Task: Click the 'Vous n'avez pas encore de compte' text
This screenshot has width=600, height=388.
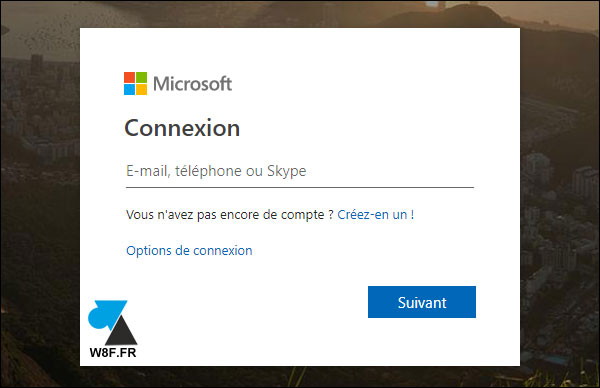Action: coord(225,215)
